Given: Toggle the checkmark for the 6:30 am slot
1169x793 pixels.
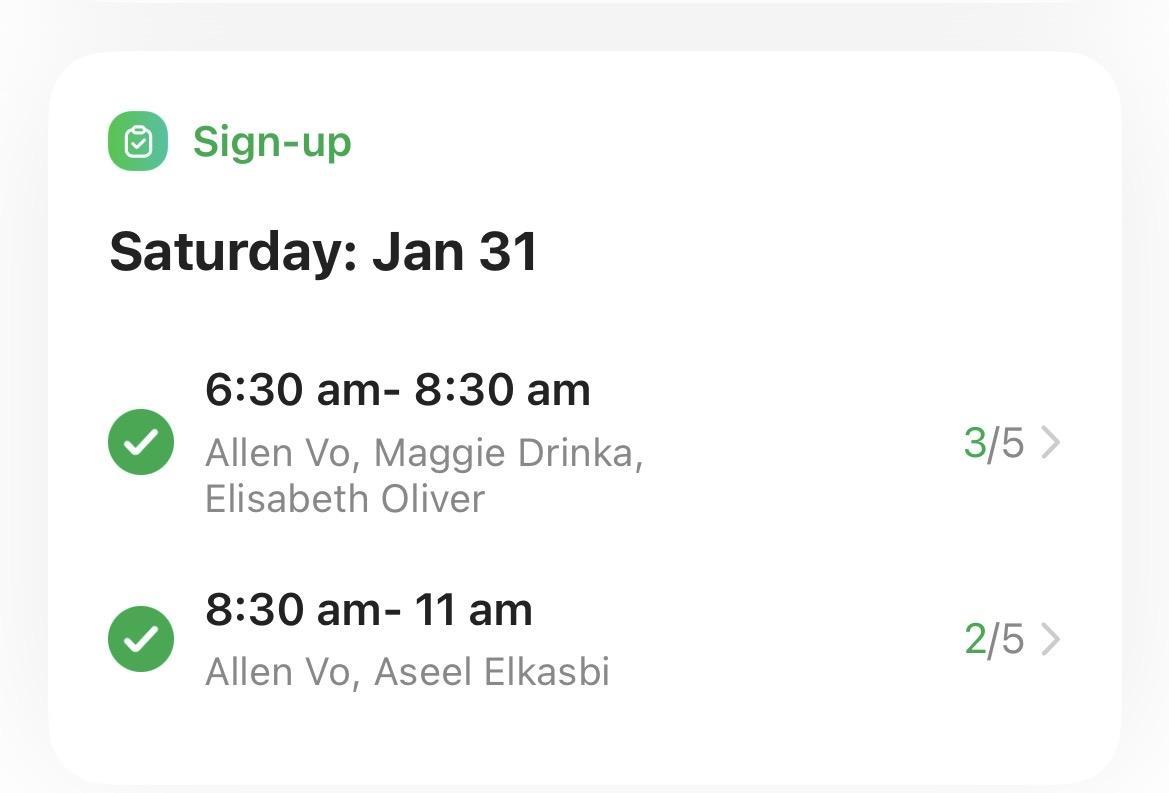Looking at the screenshot, I should coord(141,442).
